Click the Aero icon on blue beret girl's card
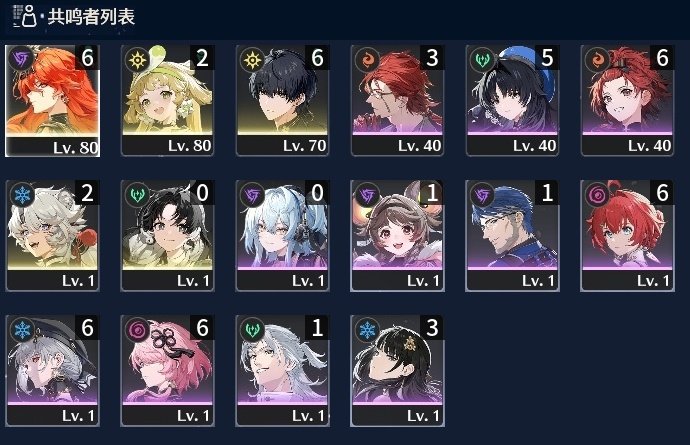 point(482,59)
